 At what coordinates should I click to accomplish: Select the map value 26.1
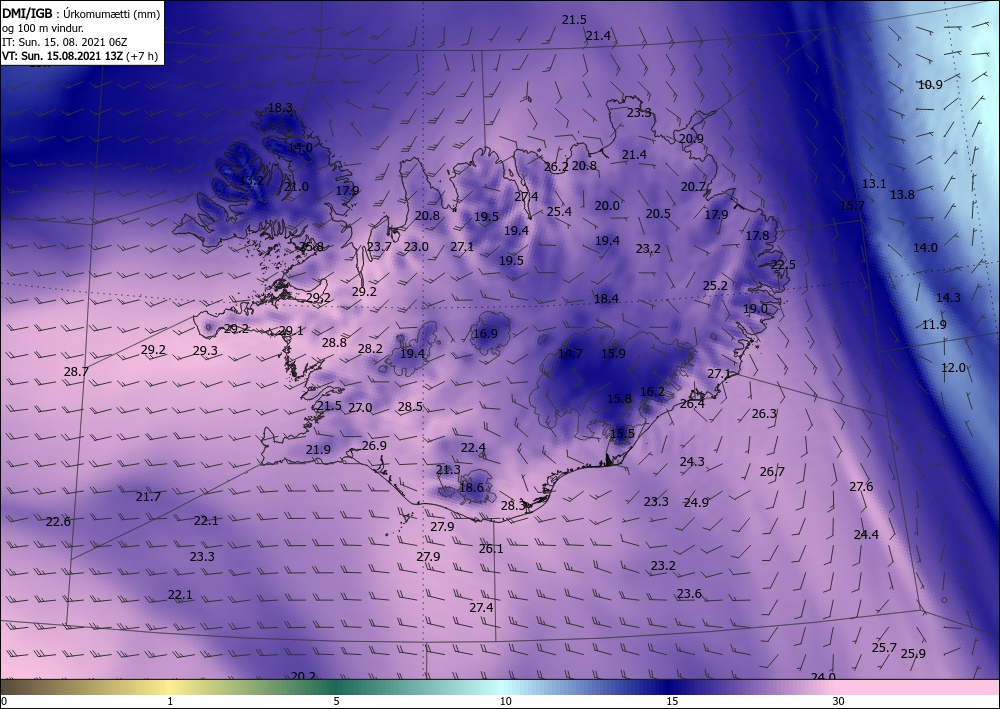491,548
